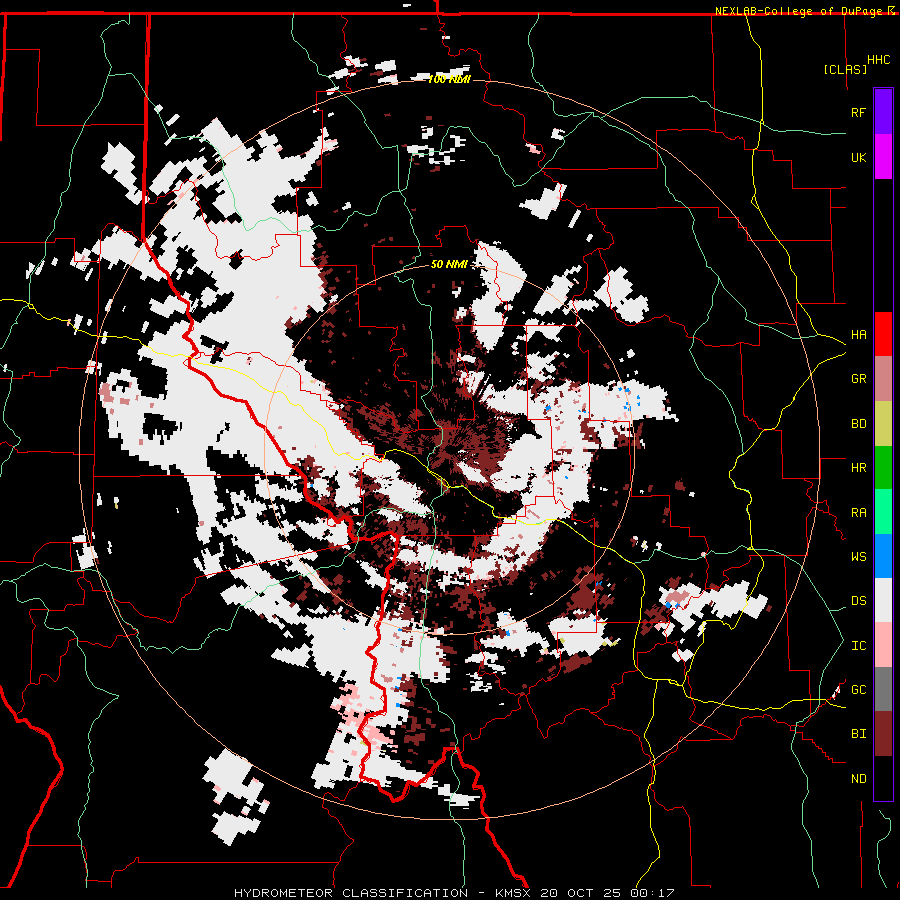This screenshot has height=900, width=900.
Task: Select the IC light pink legend swatch
Action: point(883,645)
